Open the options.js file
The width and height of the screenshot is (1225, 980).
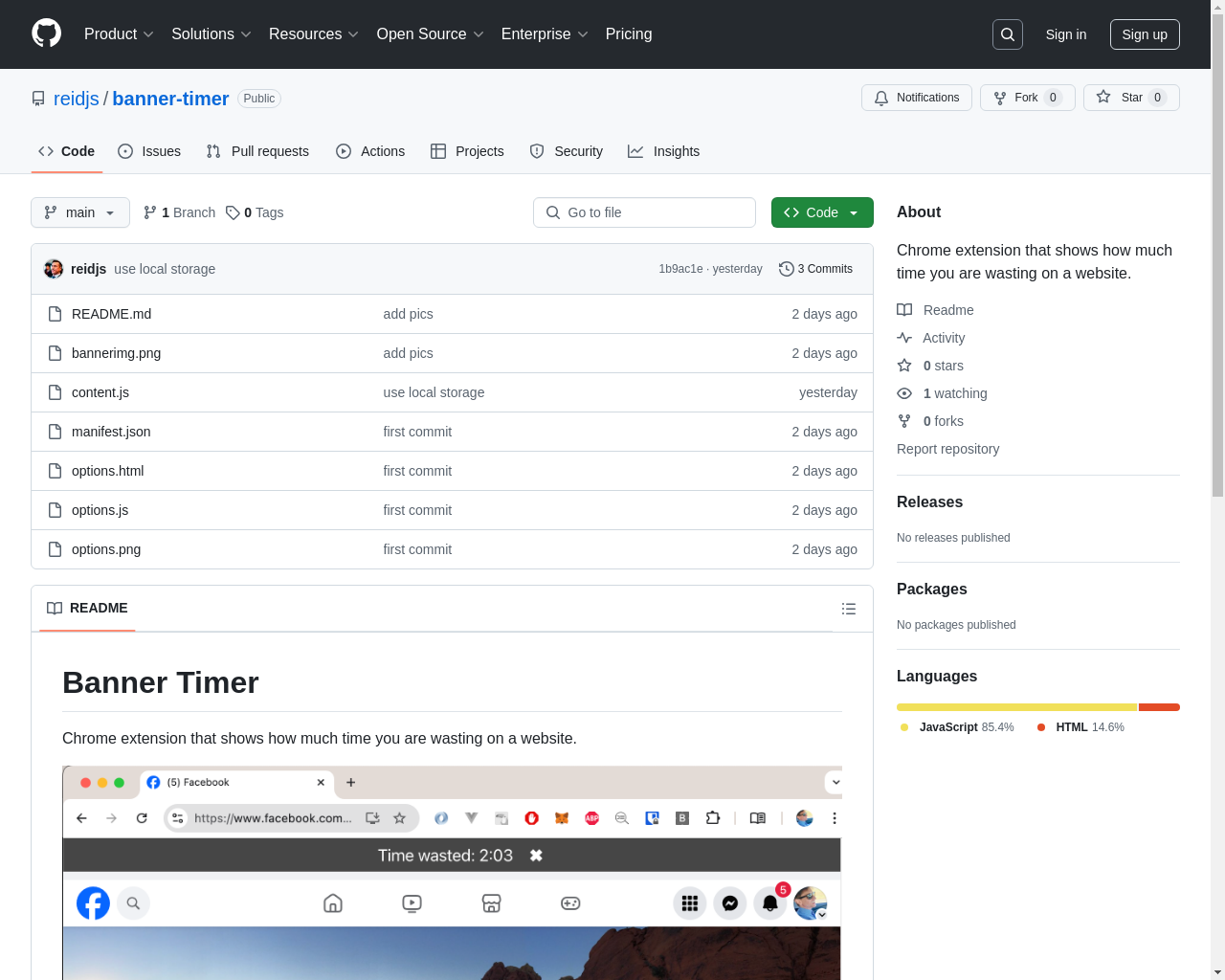tap(100, 510)
